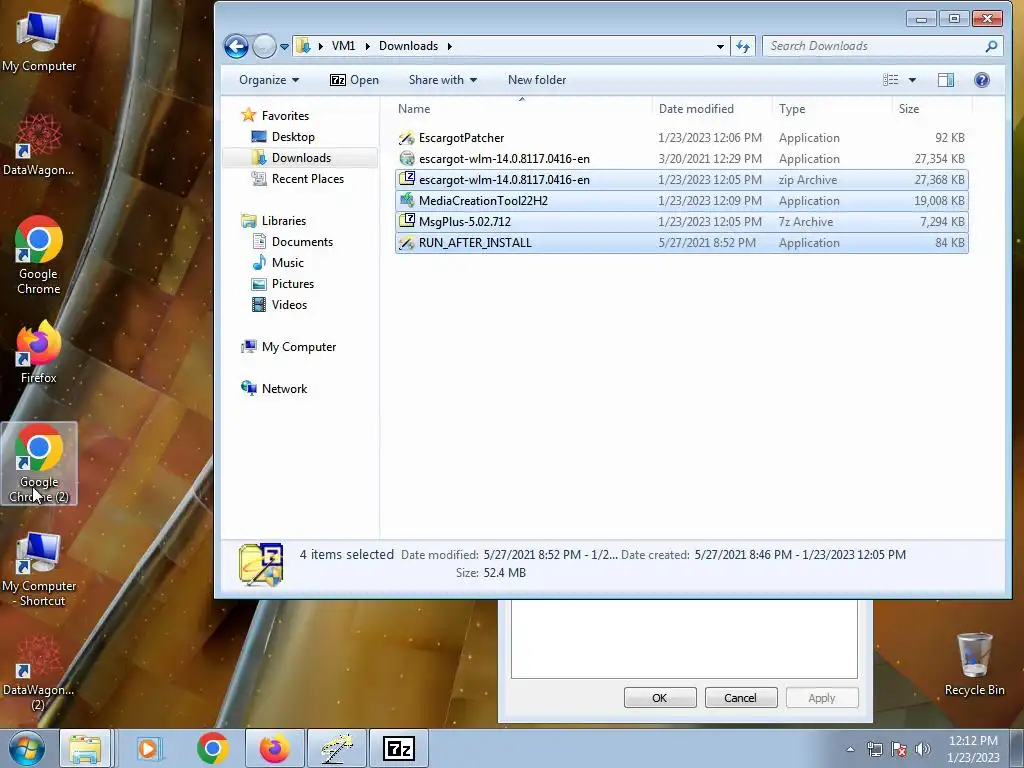Select the MsgPlus-5.02.712 archive
The height and width of the screenshot is (768, 1024).
click(x=681, y=221)
